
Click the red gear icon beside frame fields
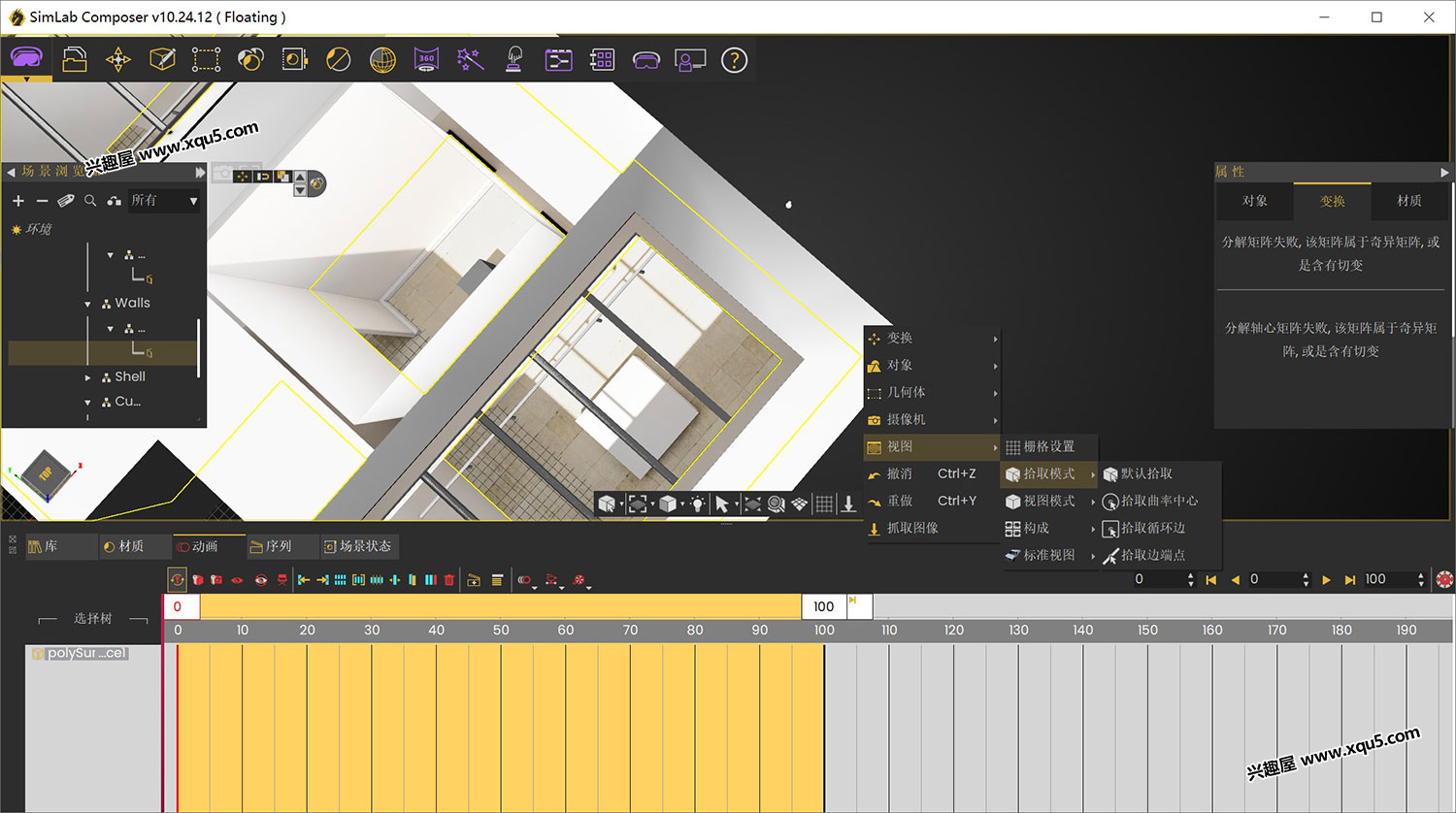[1444, 579]
